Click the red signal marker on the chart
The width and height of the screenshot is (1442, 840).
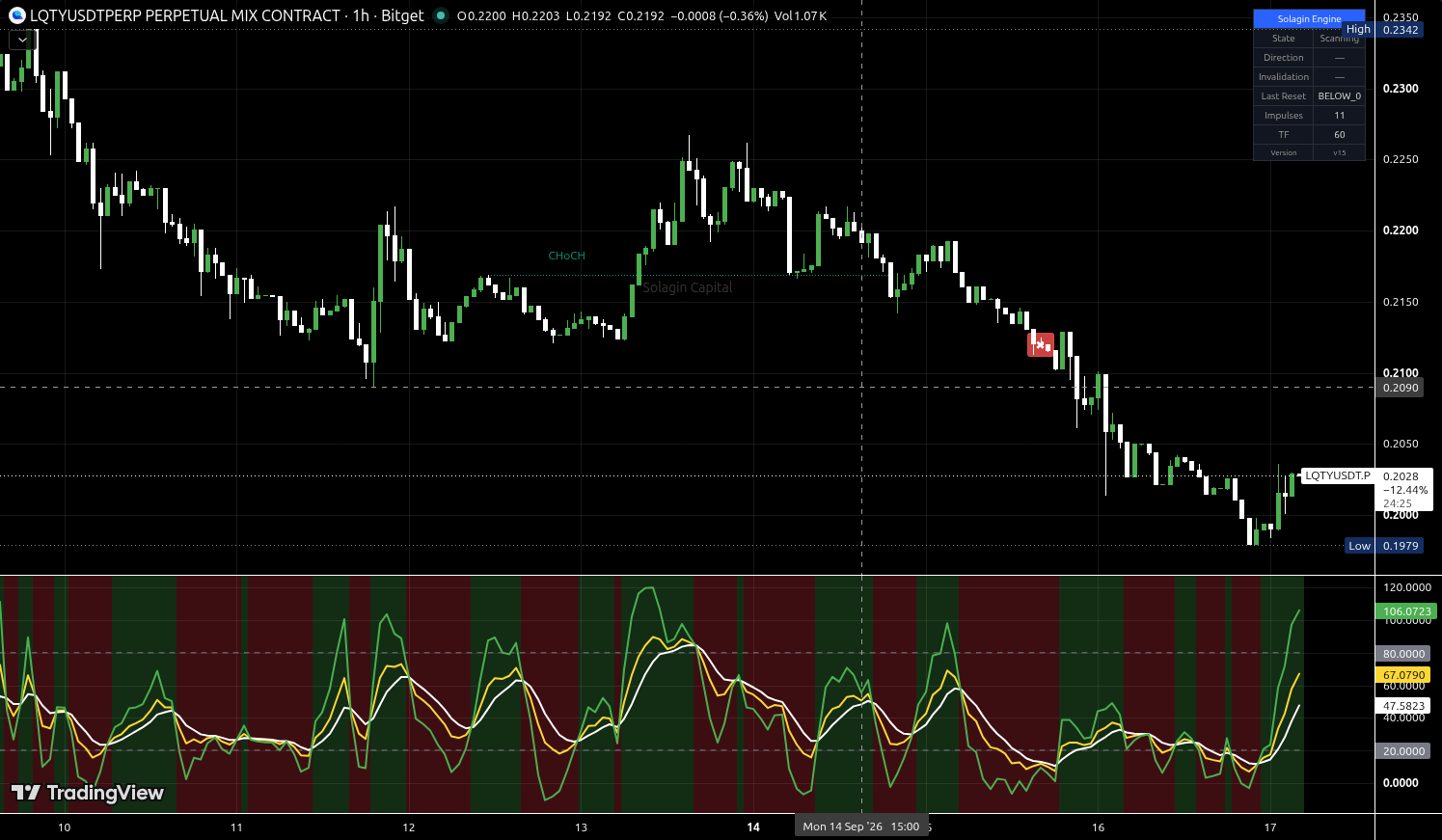1041,344
